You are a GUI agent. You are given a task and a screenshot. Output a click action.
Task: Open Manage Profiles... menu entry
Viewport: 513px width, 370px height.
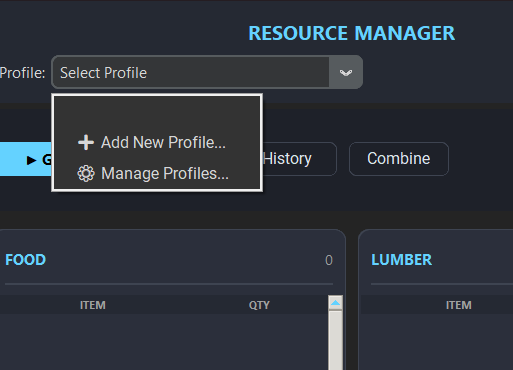click(x=157, y=173)
